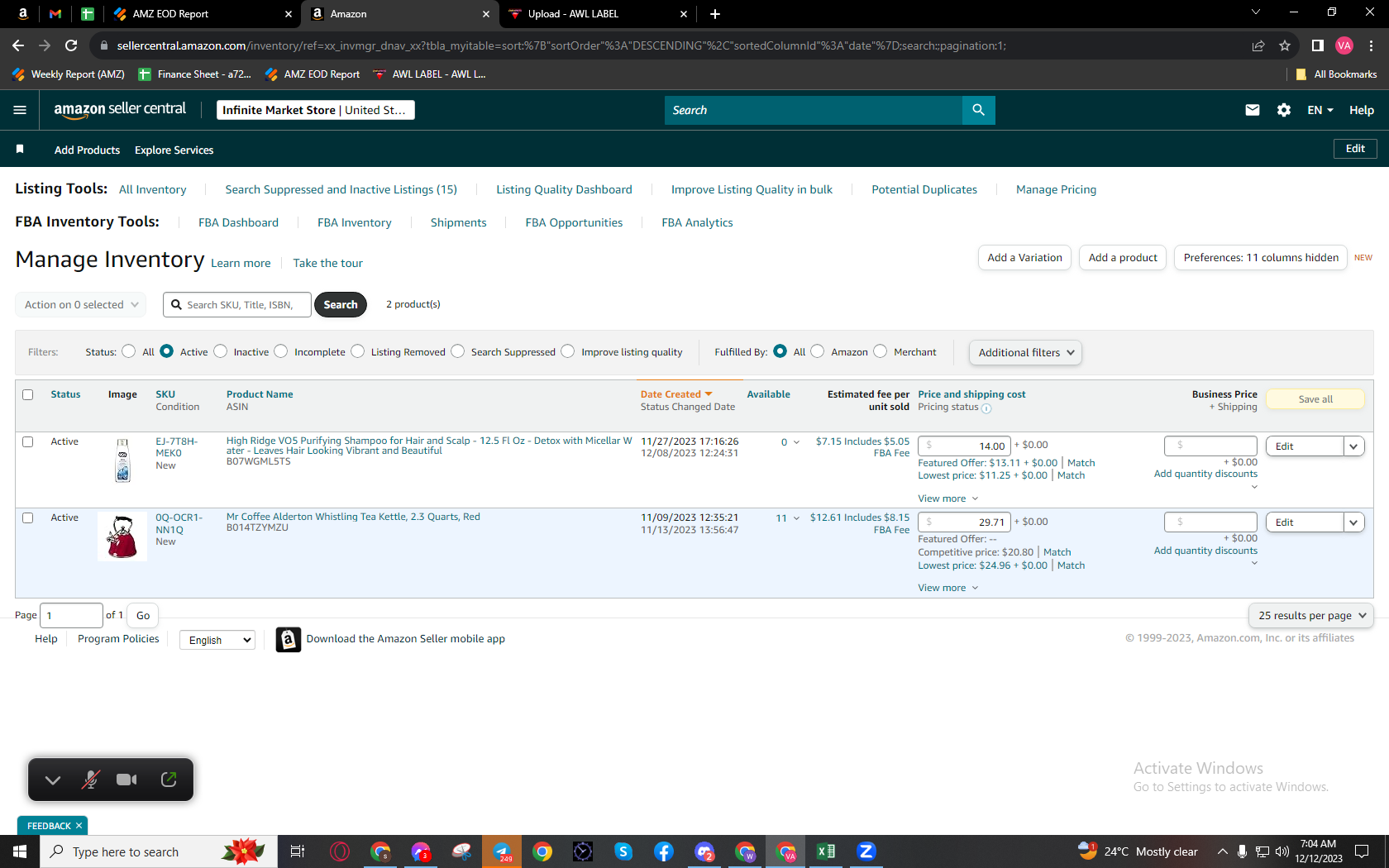Open the browser side panel icon
Screen dimensions: 1389x868
click(x=1318, y=45)
